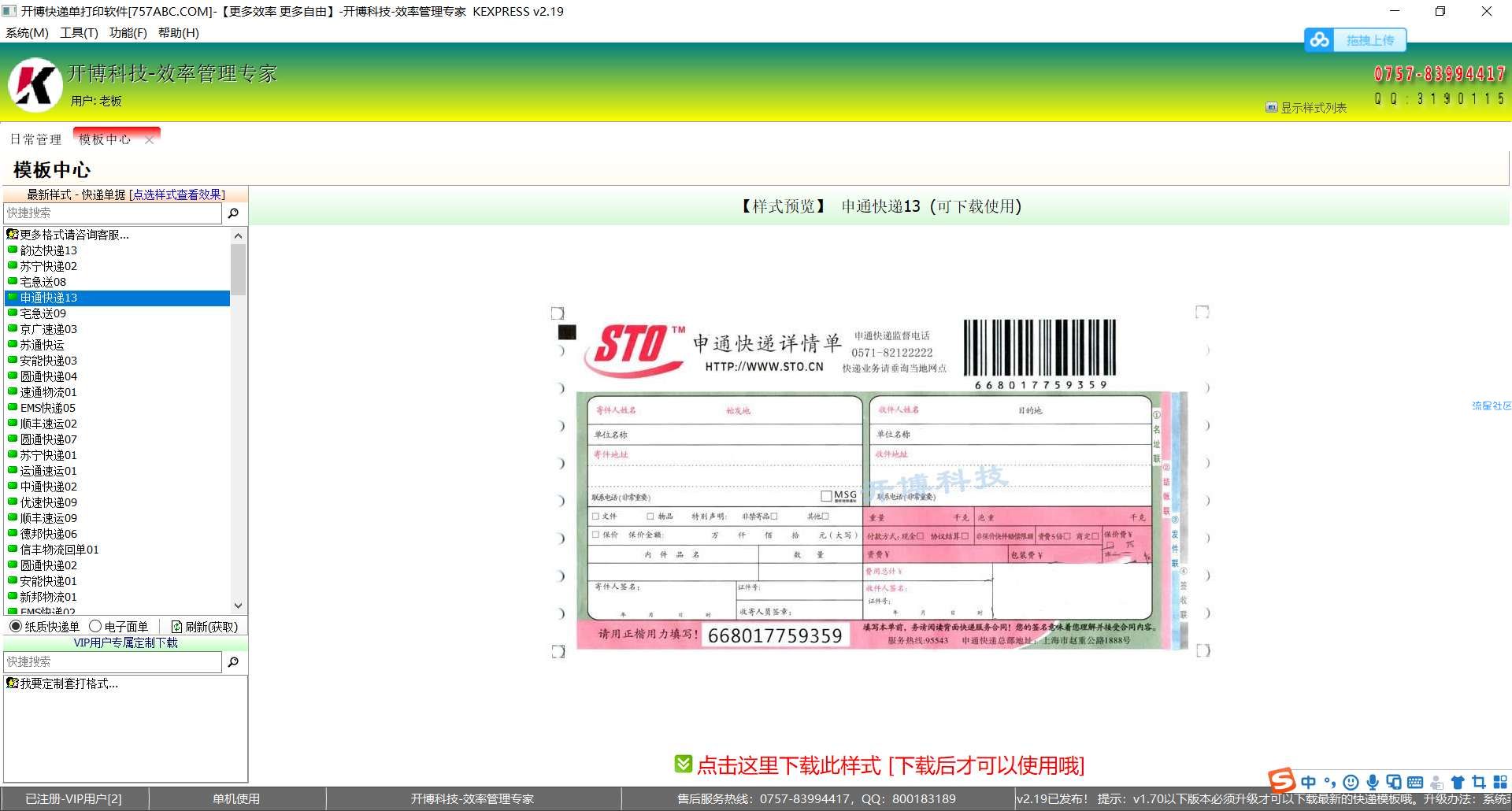This screenshot has width=1512, height=811.
Task: Open Sogou skin shirt icon
Action: [x=1458, y=782]
